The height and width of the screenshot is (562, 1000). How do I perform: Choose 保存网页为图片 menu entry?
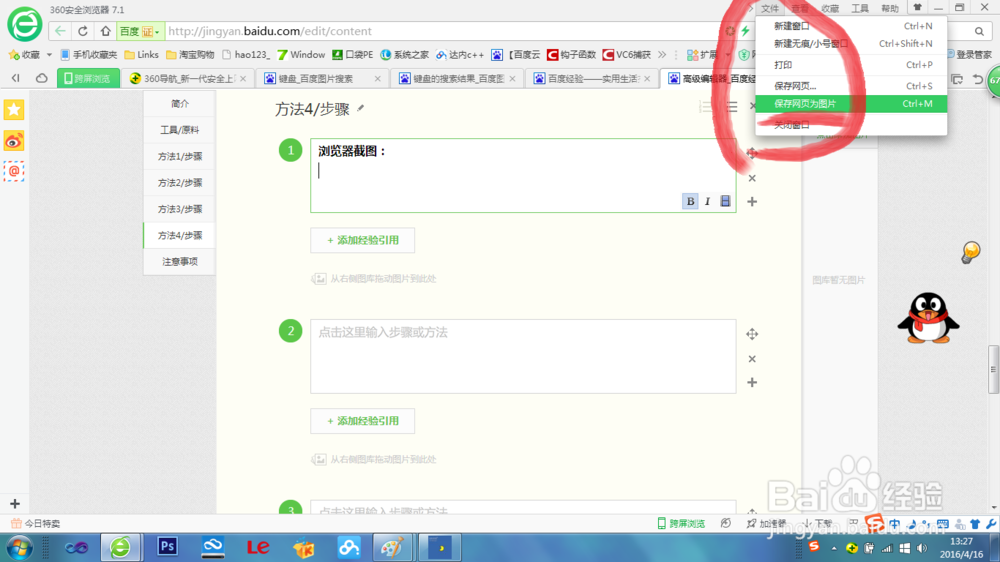851,103
